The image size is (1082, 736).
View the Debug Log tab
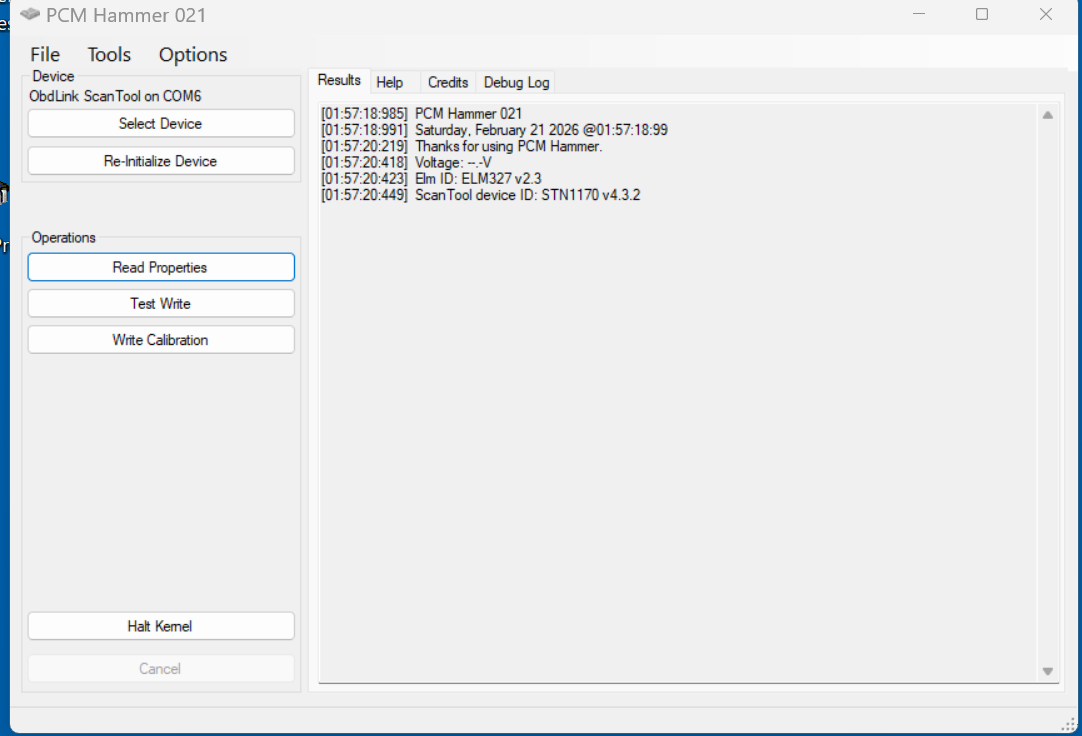[517, 82]
